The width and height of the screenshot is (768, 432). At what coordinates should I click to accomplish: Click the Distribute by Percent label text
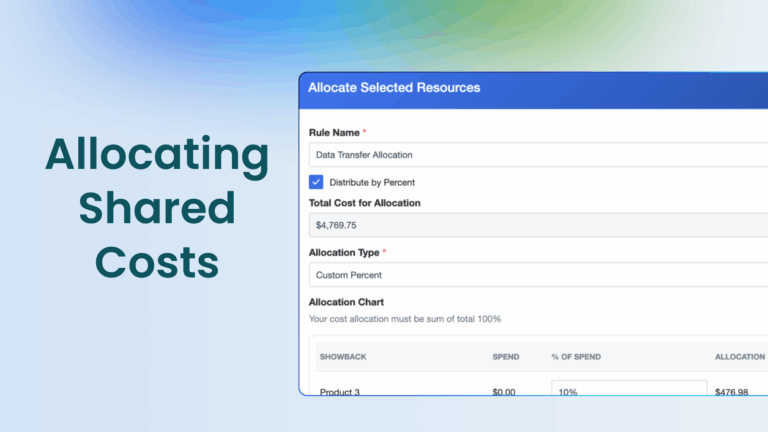[x=371, y=182]
